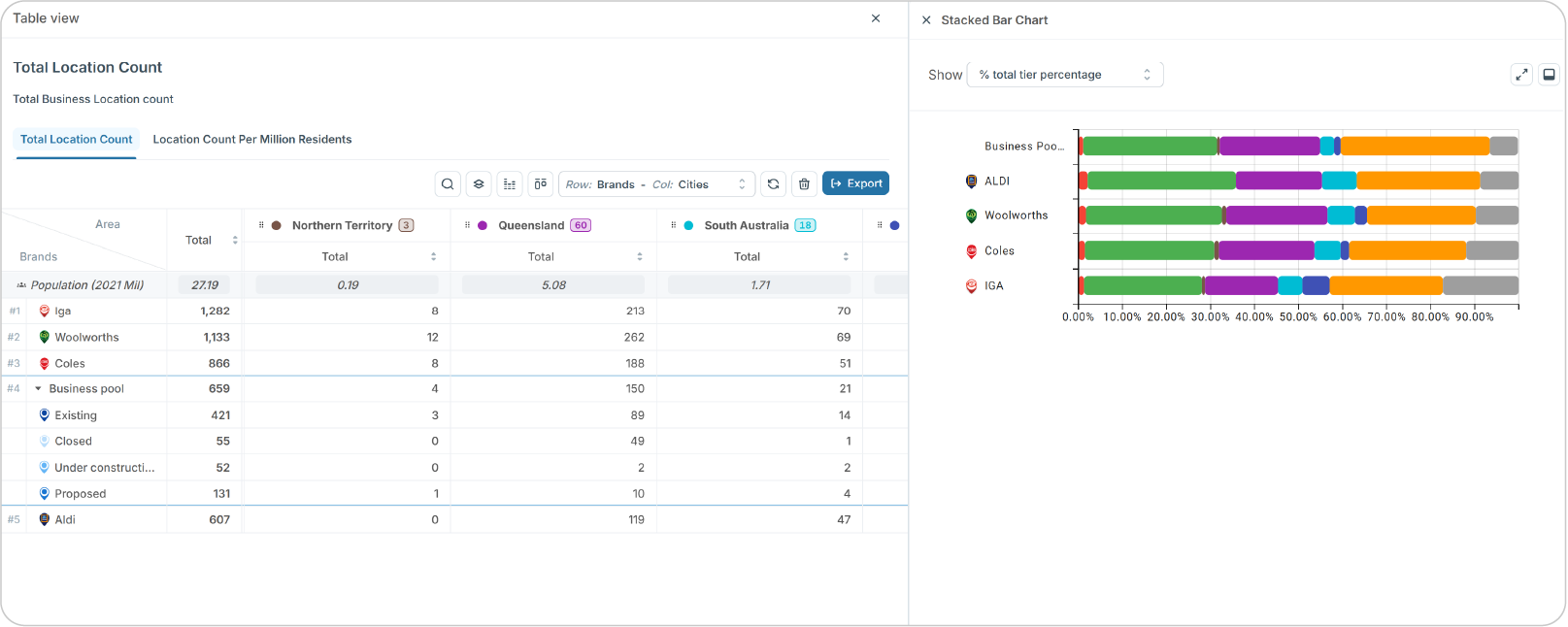Viewport: 1568px width, 627px height.
Task: Click the layers icon in table toolbar
Action: pyautogui.click(x=479, y=184)
